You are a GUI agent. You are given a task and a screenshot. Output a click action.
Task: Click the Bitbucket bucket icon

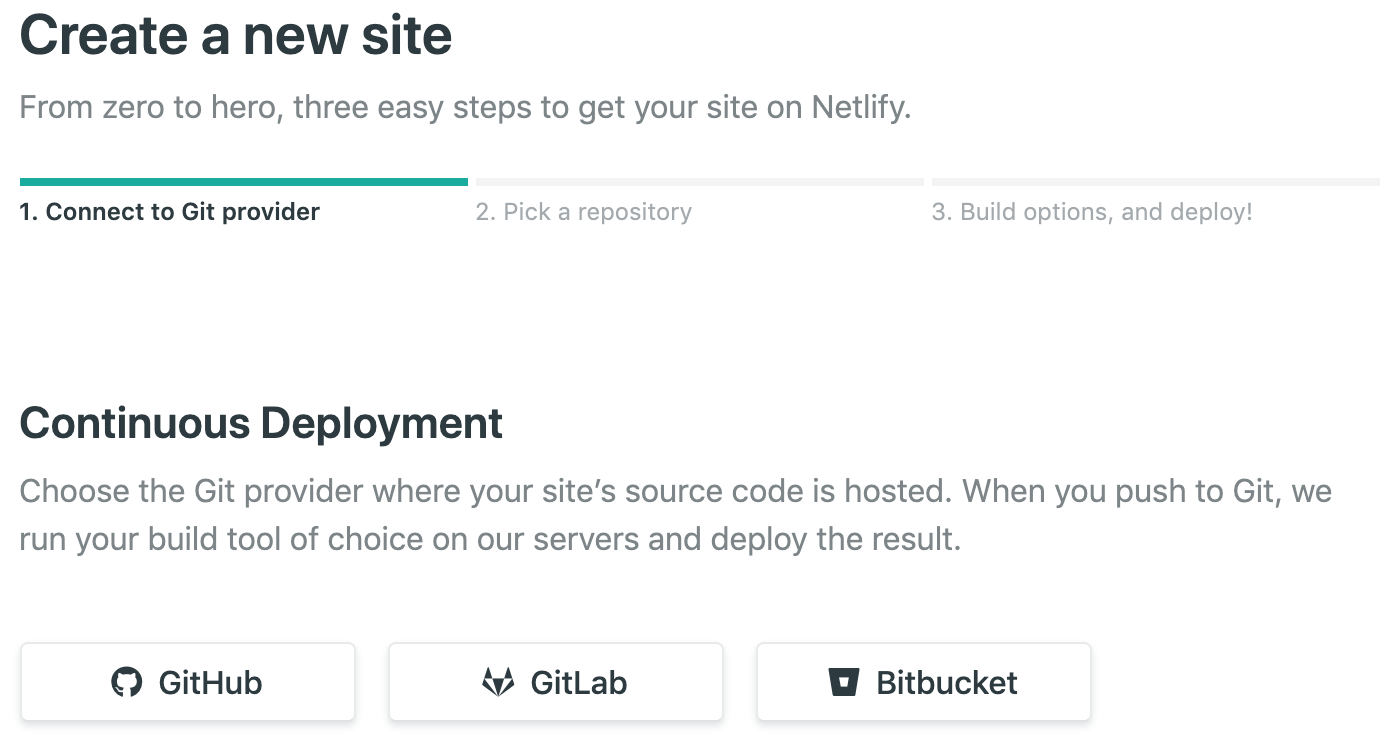[847, 681]
